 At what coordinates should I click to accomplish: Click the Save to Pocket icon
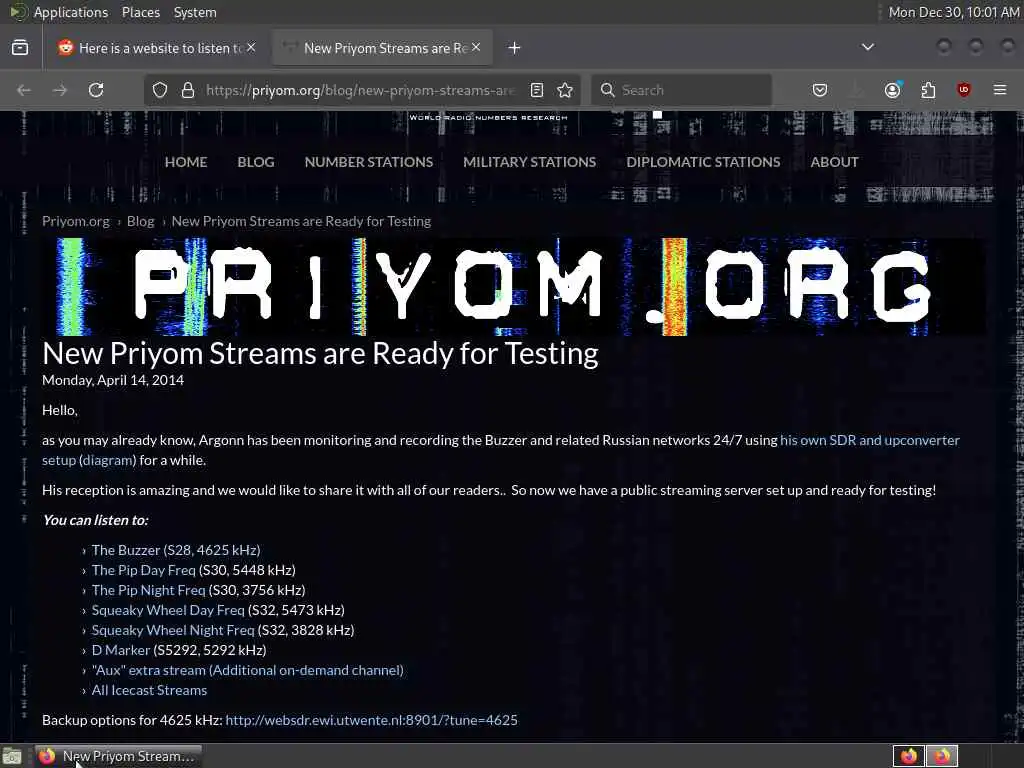click(820, 90)
